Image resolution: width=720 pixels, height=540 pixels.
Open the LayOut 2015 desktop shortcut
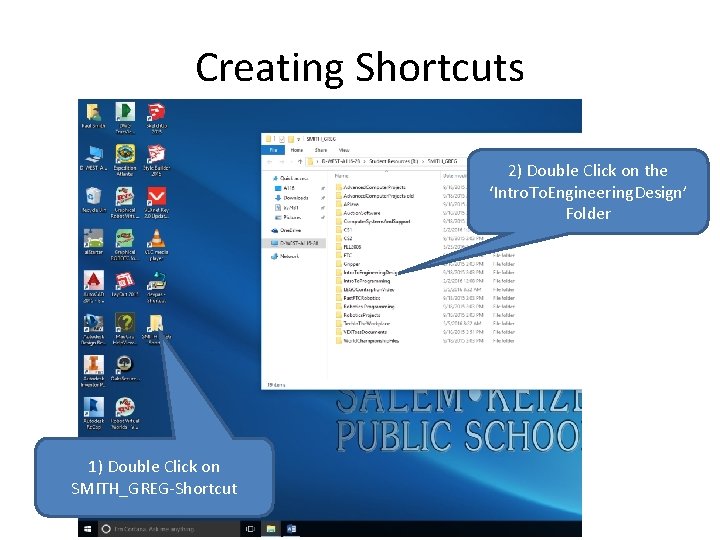click(125, 285)
